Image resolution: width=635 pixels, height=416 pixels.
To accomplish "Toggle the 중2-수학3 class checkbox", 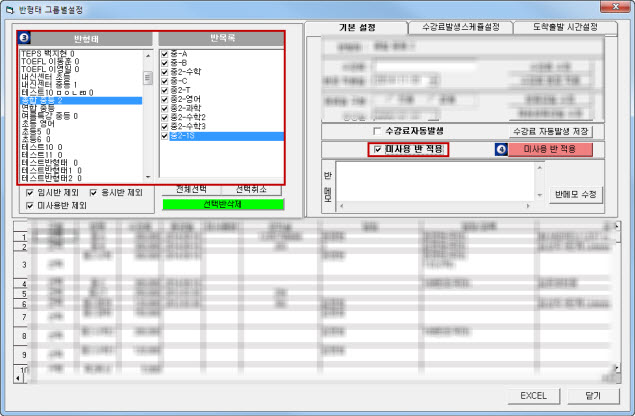I will click(x=164, y=127).
